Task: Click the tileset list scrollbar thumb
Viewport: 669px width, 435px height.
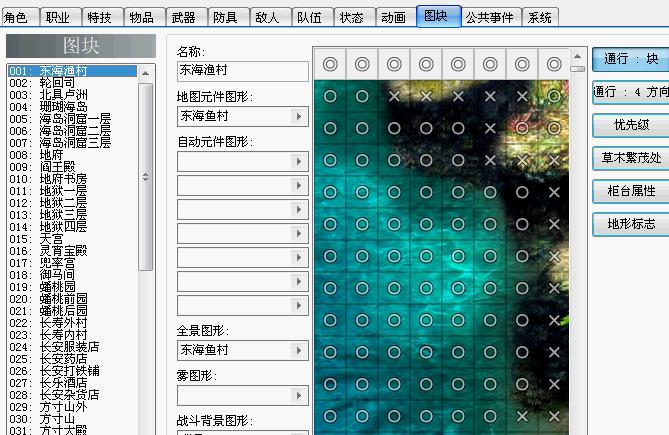Action: pos(145,177)
